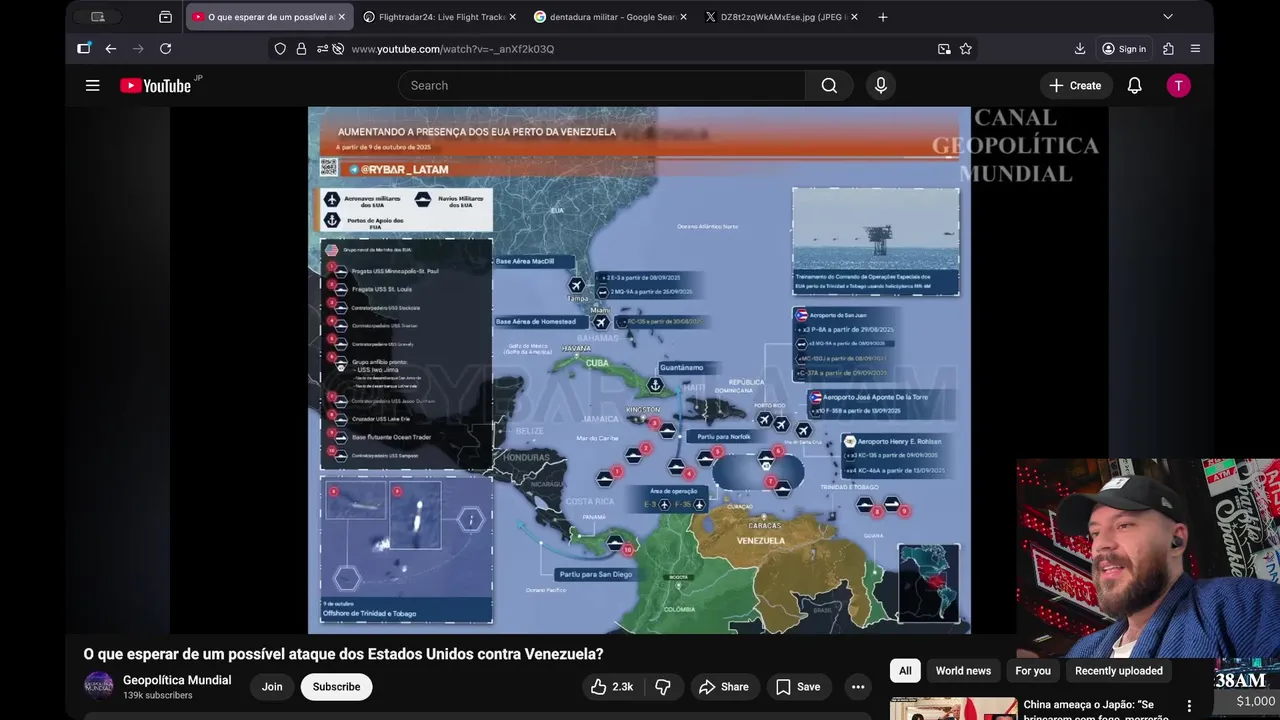1280x720 pixels.
Task: Select the World news filter chip
Action: [963, 671]
